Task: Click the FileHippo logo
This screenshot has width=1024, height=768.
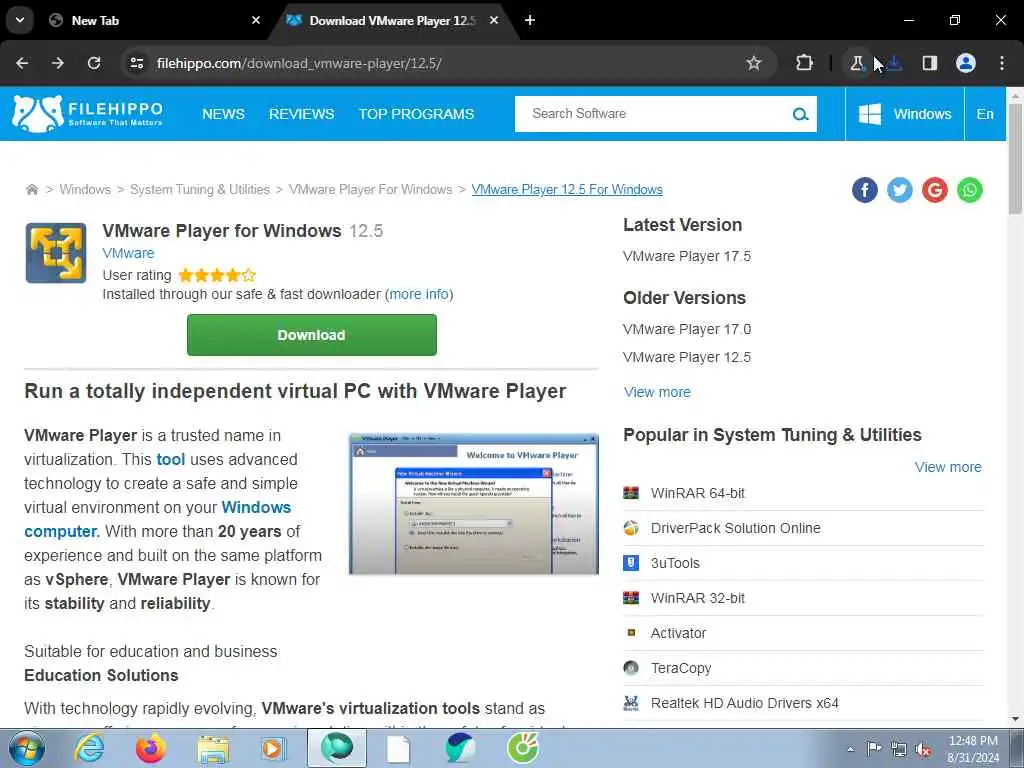Action: (x=88, y=114)
